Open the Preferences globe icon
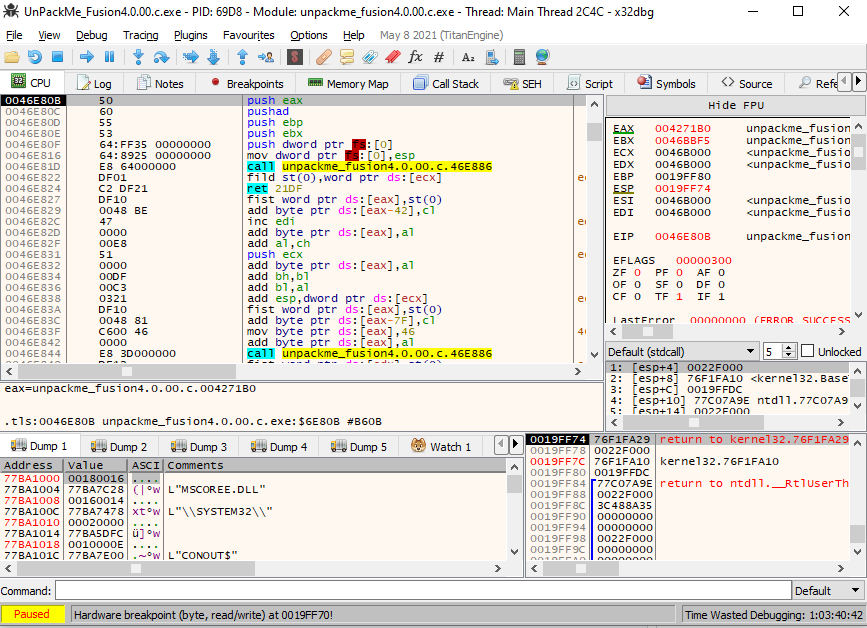The height and width of the screenshot is (628, 867). pyautogui.click(x=542, y=57)
